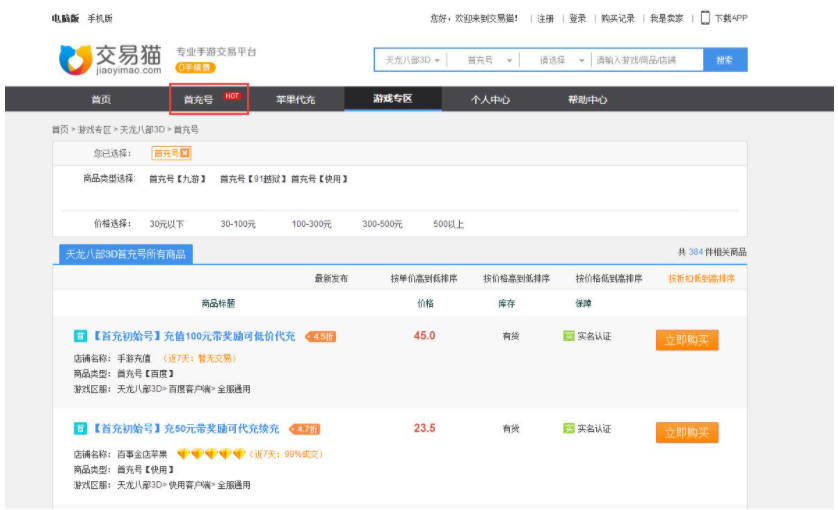Click 近7天: 暂无交易 text
Image resolution: width=838 pixels, height=510 pixels.
click(x=200, y=358)
